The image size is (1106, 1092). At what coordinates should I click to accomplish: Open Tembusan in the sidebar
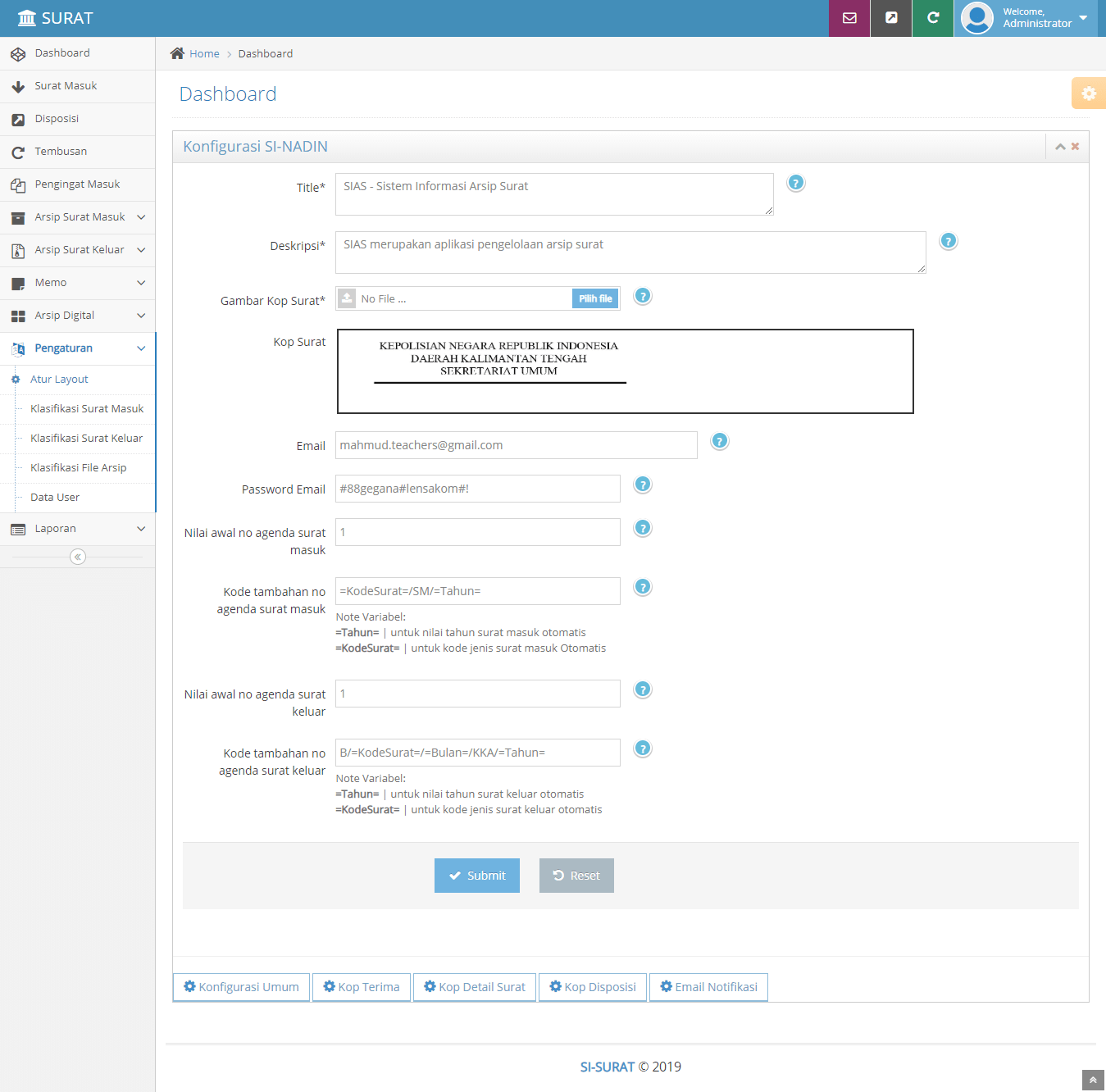pos(78,152)
